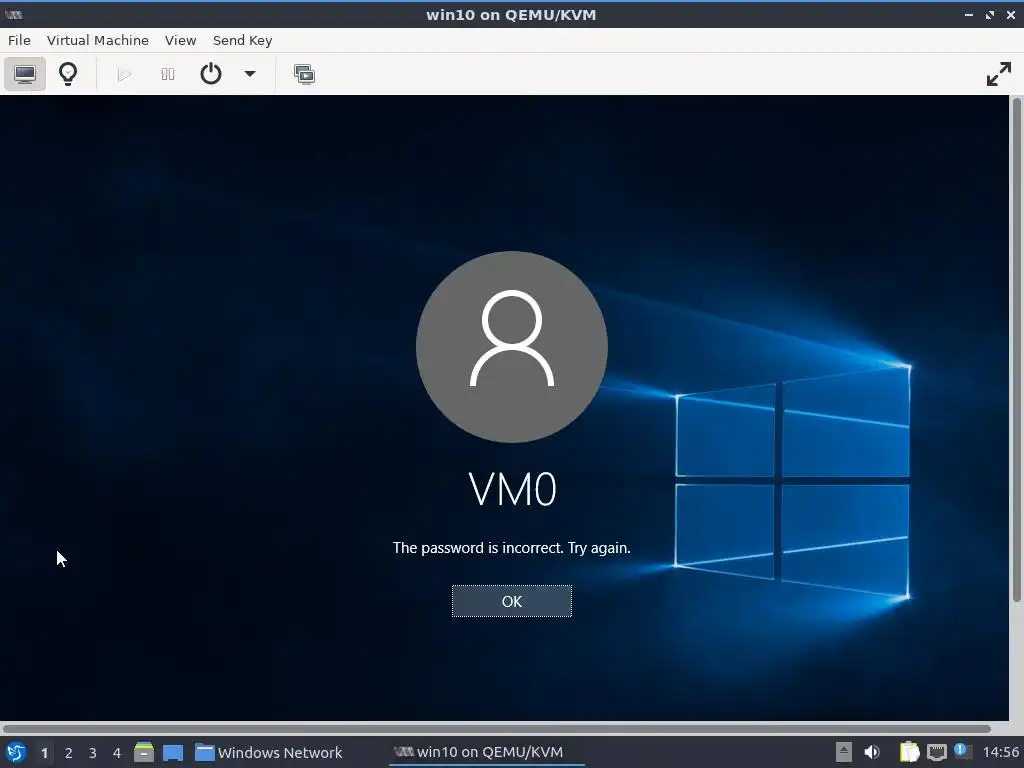Switch to workspace 3
Screen dimensions: 1024x768
(x=93, y=753)
